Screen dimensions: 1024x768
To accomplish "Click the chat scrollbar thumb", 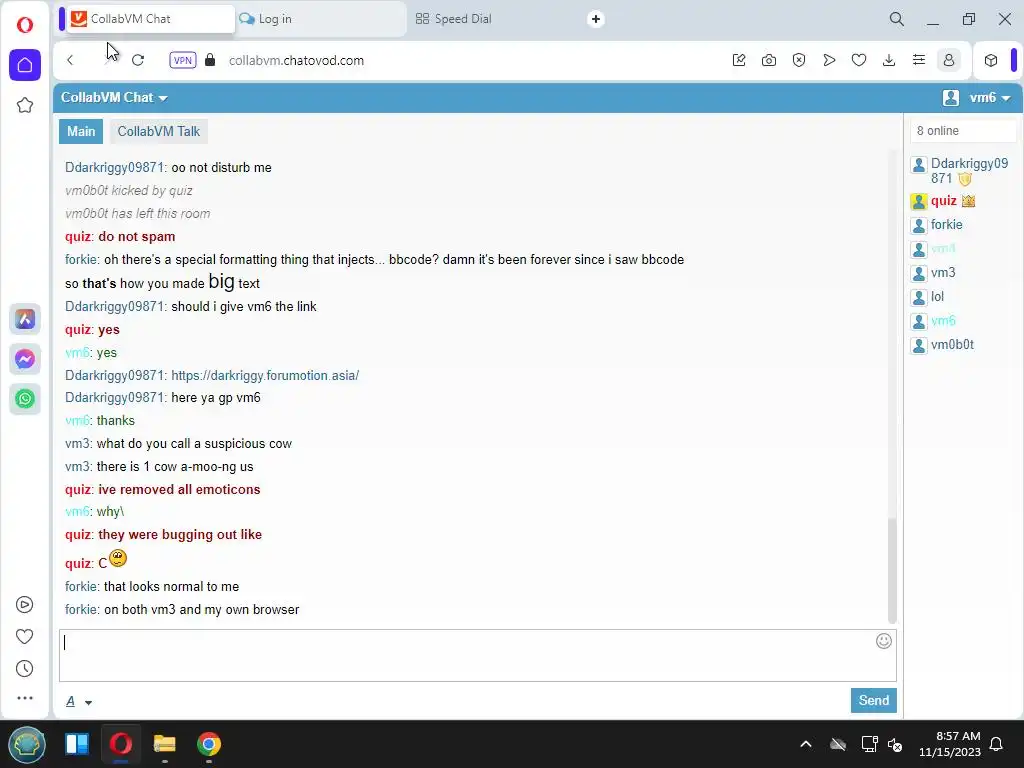I will (892, 571).
